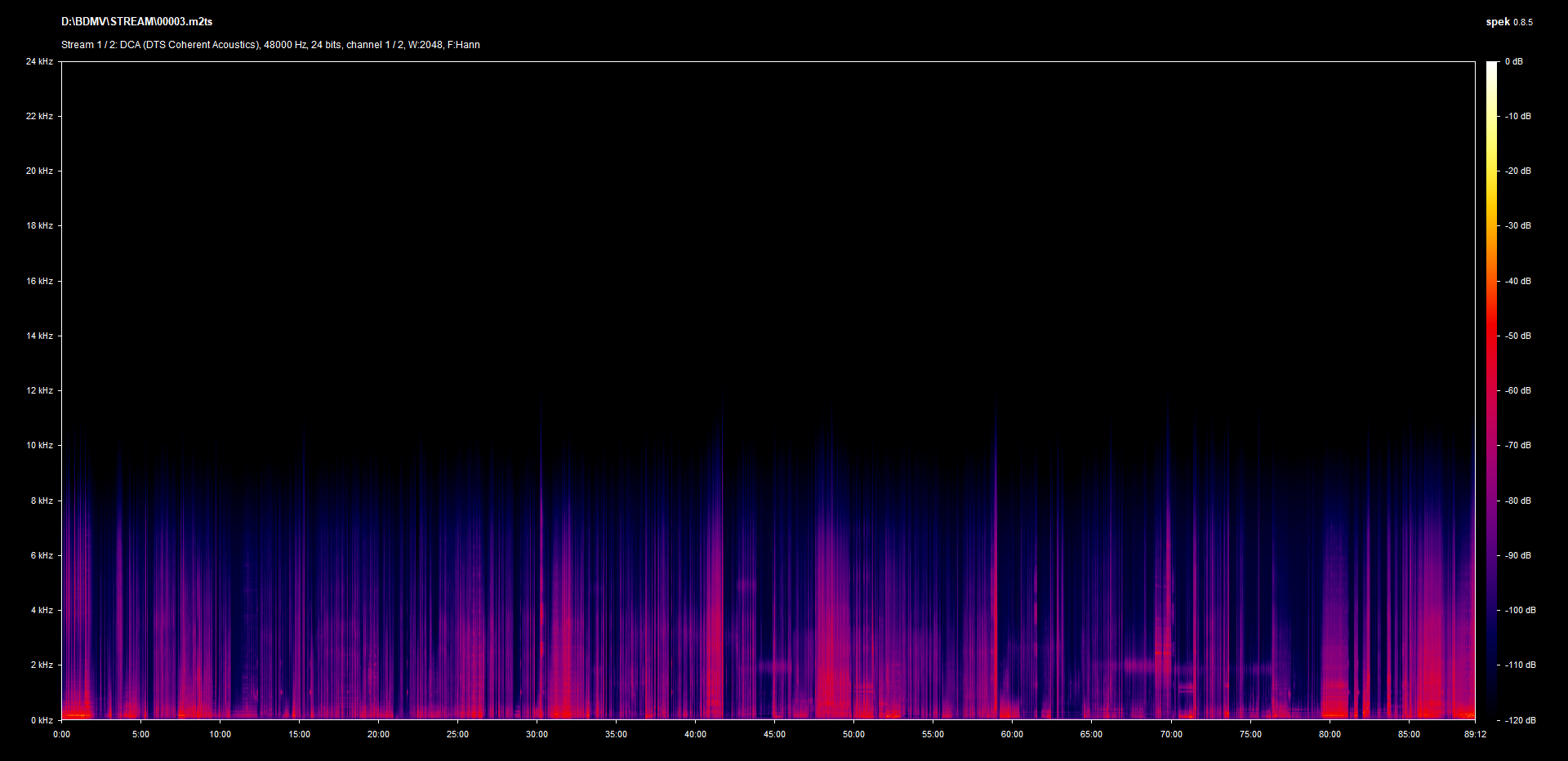Image resolution: width=1568 pixels, height=761 pixels.
Task: Click the dB color gradient legend bar
Action: click(x=1491, y=390)
